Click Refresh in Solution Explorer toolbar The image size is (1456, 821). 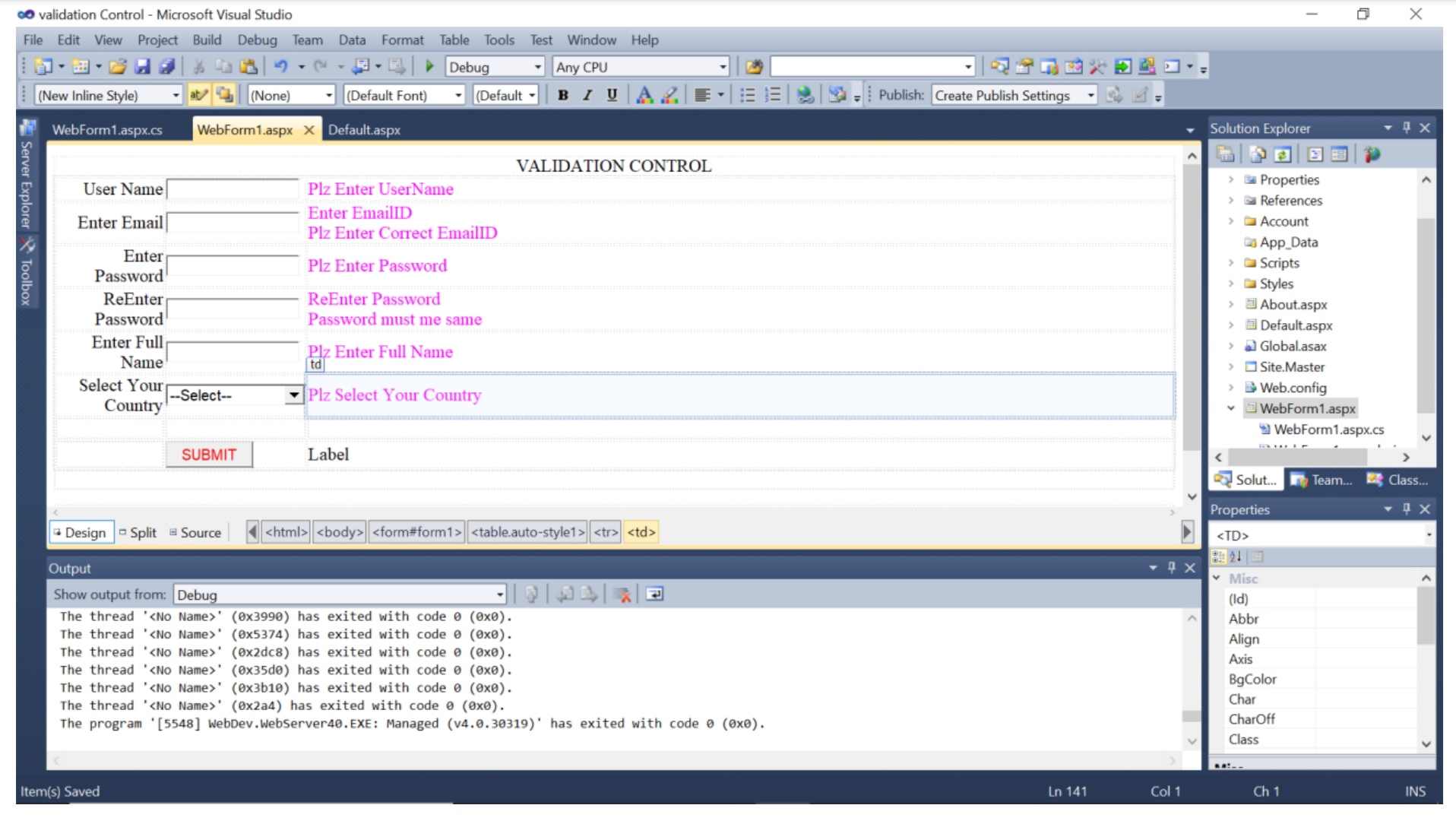[x=1283, y=154]
